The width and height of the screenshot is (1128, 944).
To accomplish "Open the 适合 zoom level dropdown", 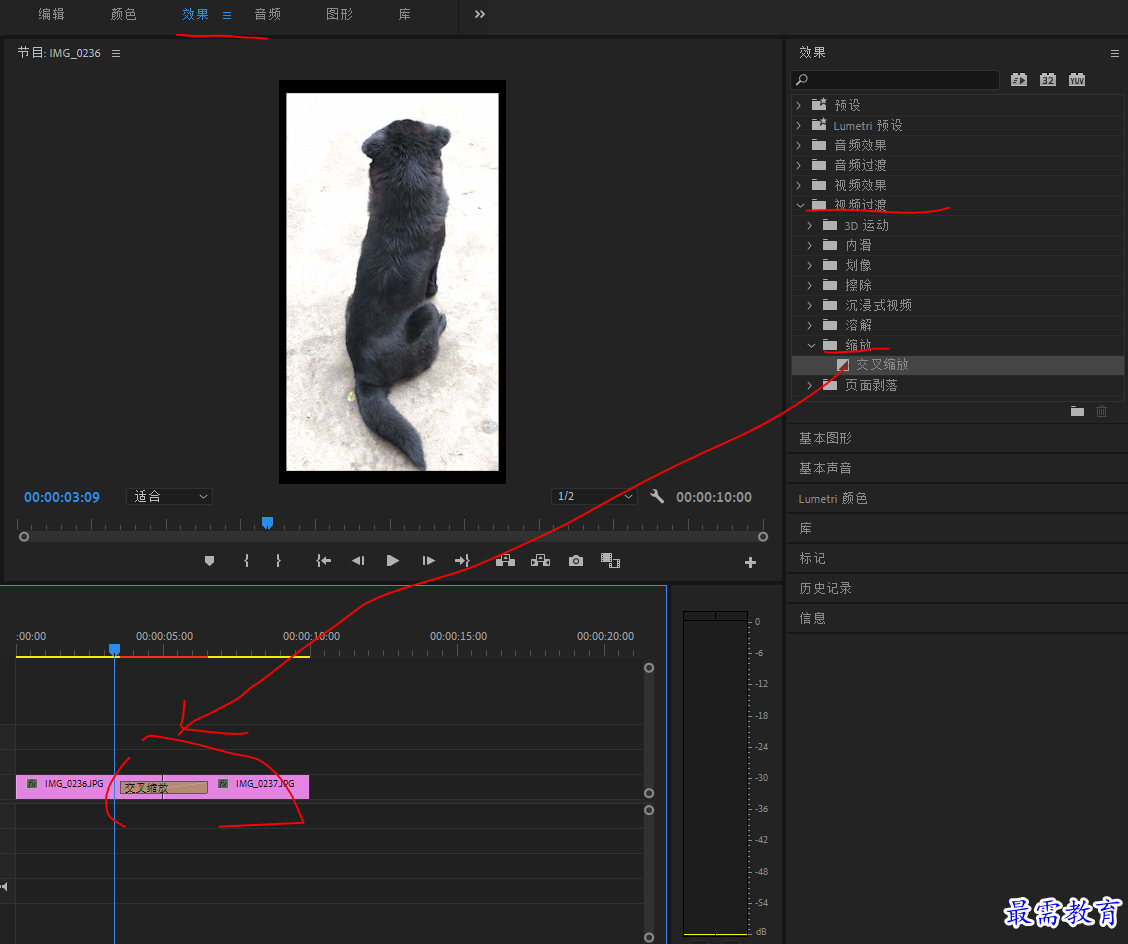I will [x=169, y=496].
